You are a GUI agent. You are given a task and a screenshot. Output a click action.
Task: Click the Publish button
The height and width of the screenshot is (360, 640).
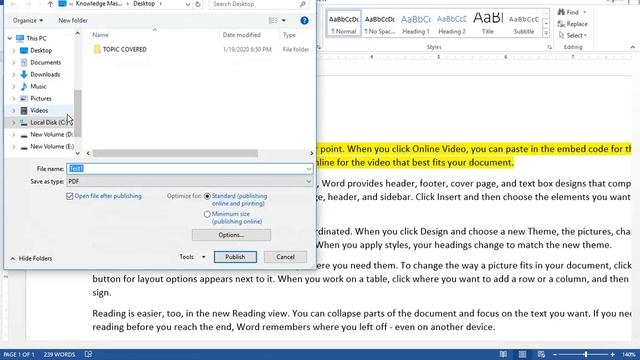[235, 257]
